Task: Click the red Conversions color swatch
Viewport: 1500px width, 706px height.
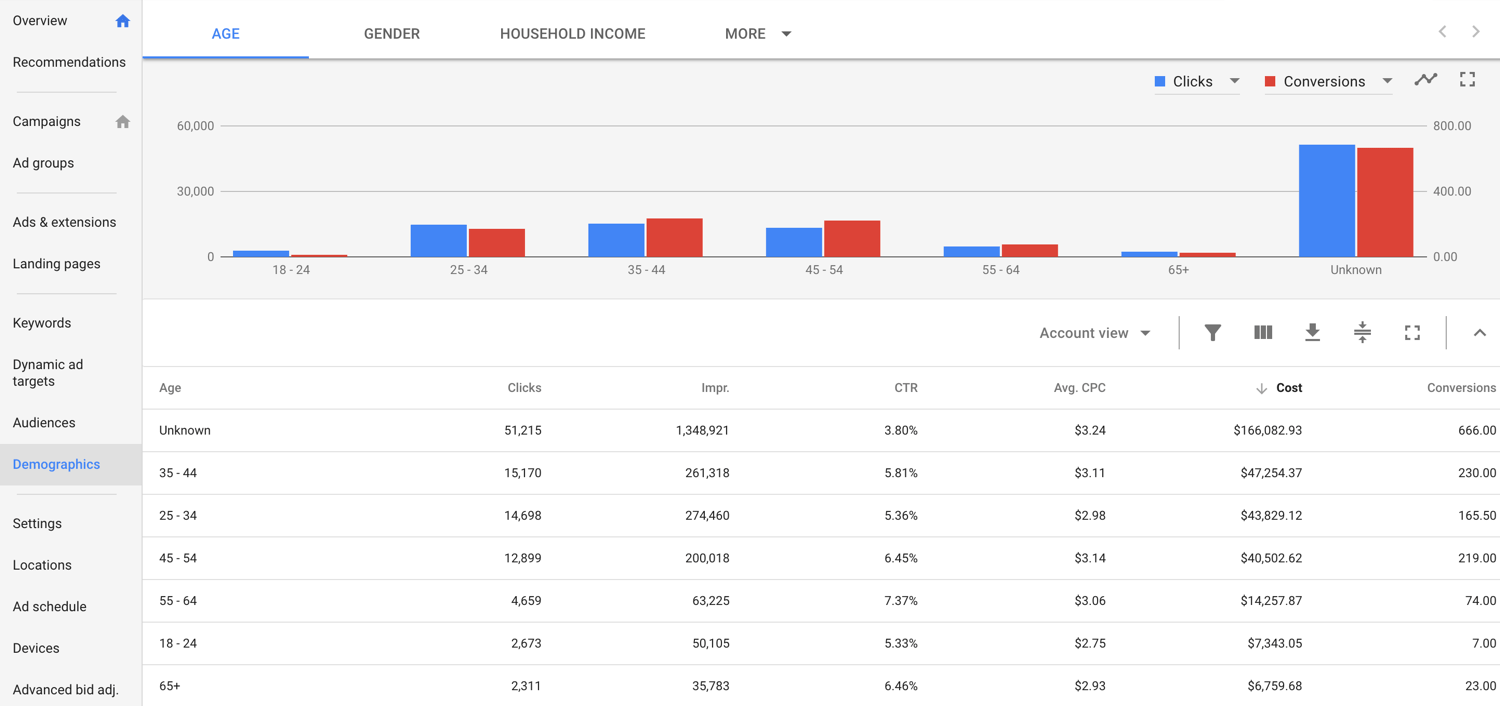Action: coord(1270,82)
